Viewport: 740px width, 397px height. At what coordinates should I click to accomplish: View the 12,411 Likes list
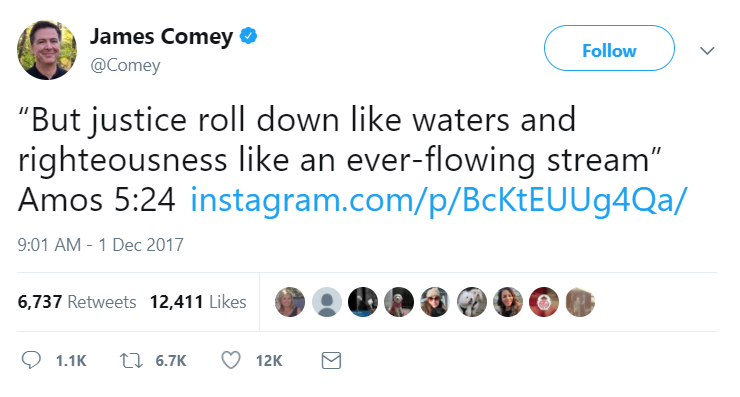[198, 302]
